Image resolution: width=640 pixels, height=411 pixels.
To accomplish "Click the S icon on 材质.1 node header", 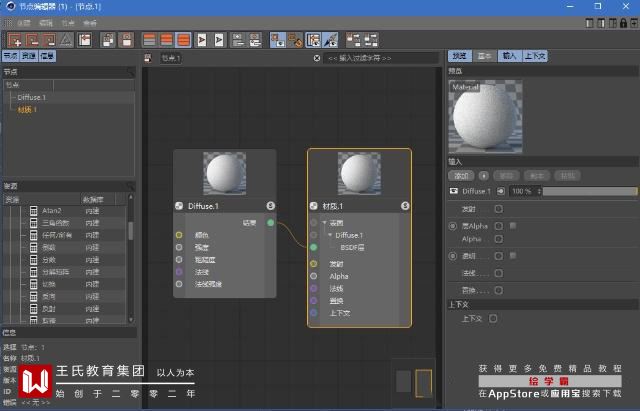I will tap(405, 206).
